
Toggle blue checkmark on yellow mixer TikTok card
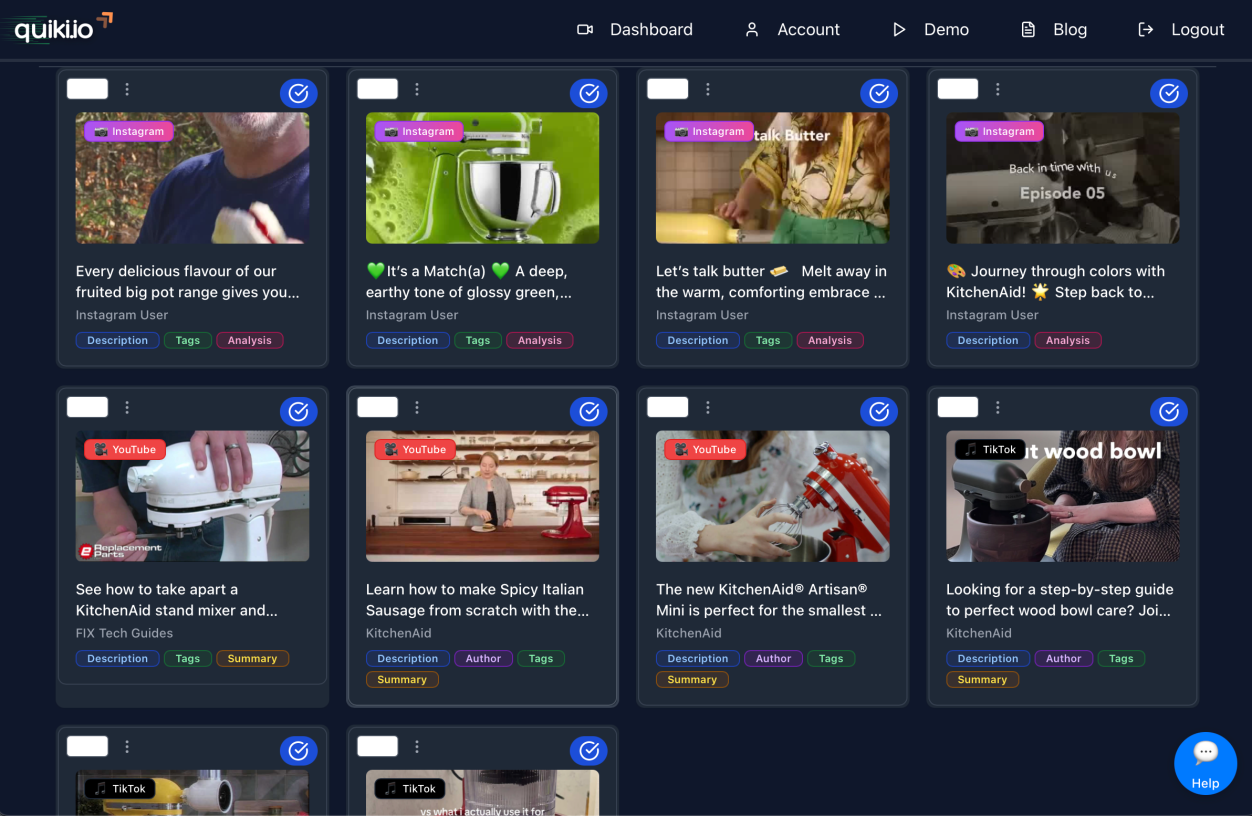pos(299,750)
